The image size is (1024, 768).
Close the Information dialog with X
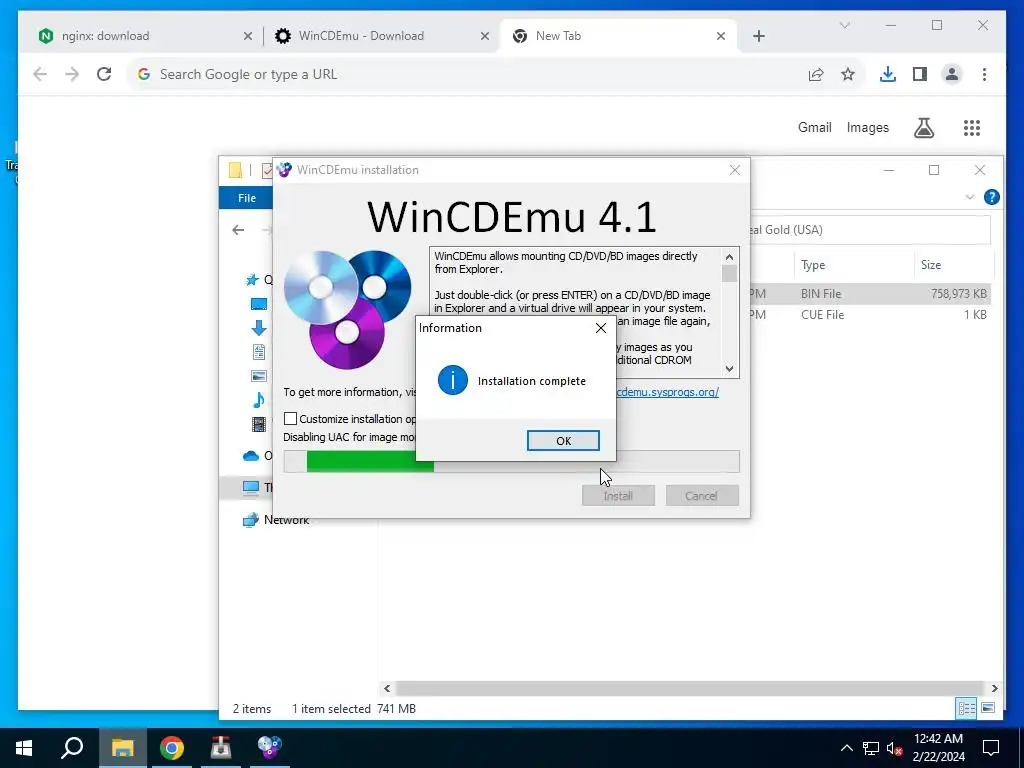[601, 328]
